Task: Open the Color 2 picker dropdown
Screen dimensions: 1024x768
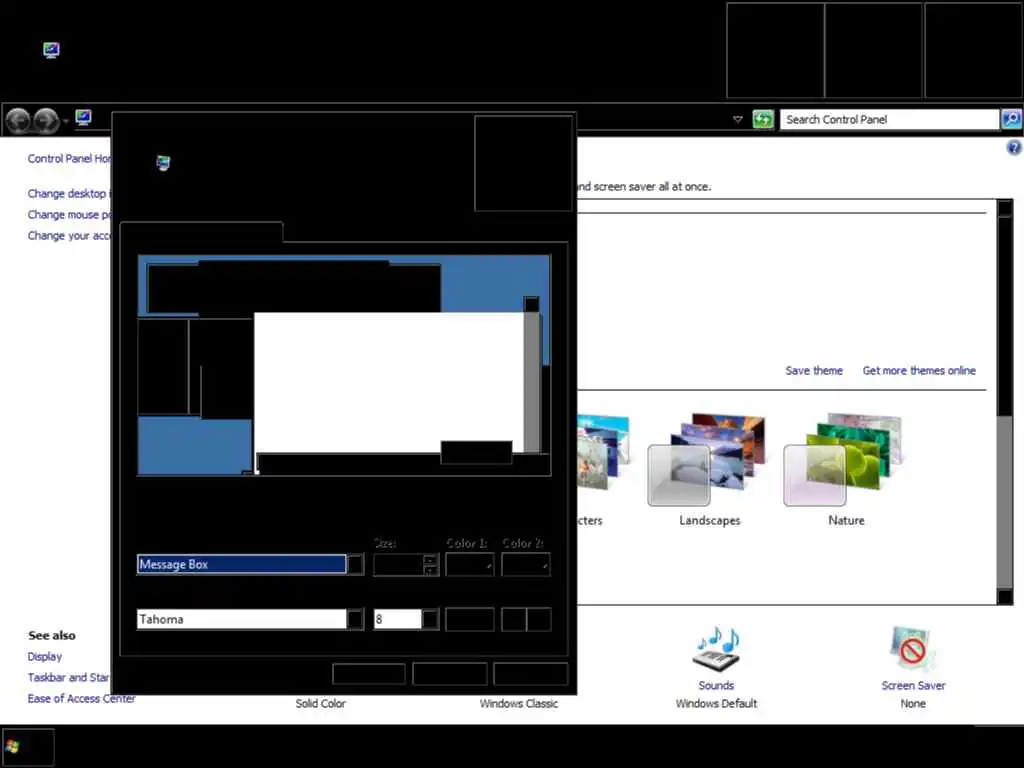Action: [526, 565]
